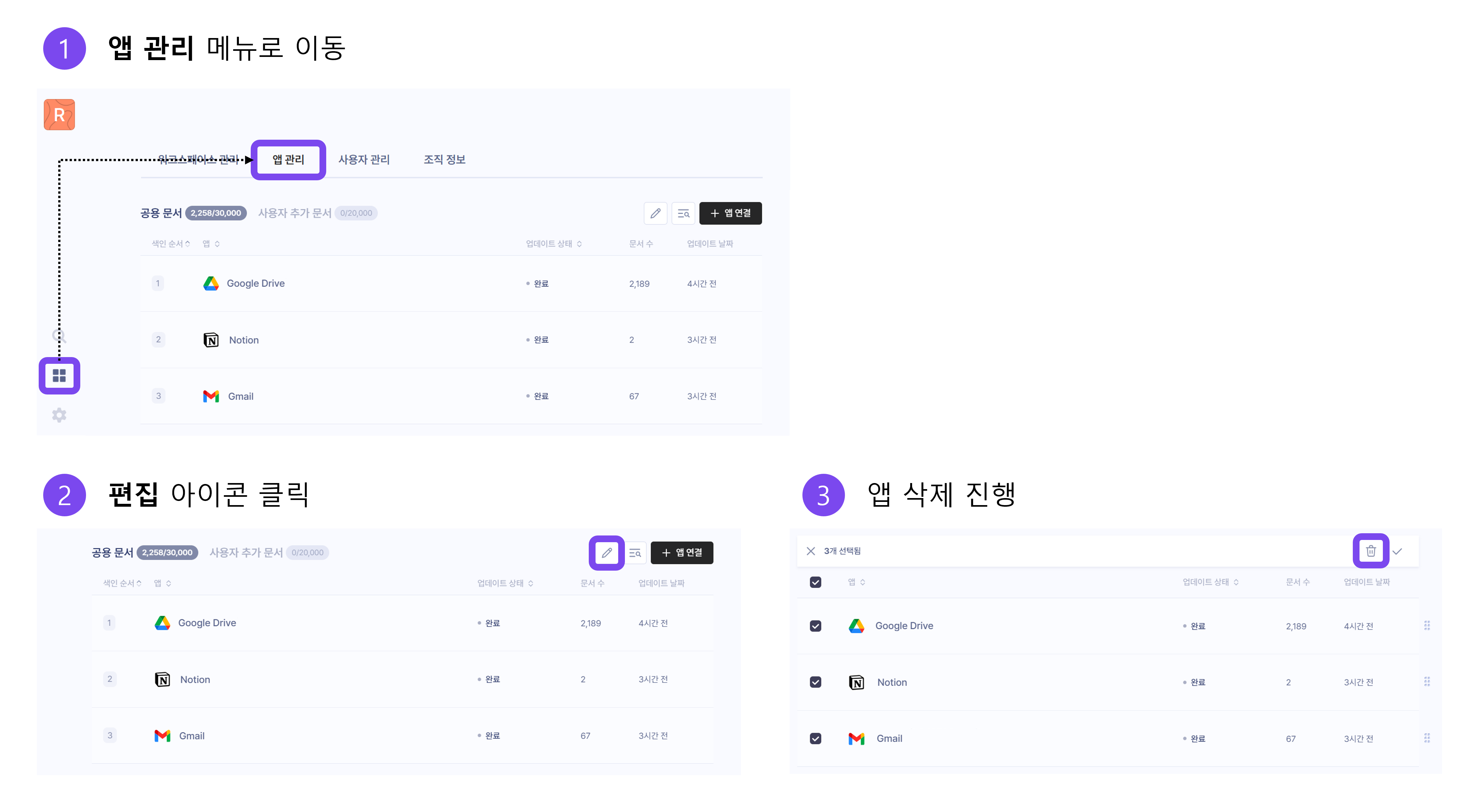Click the trash delete icon

1370,551
